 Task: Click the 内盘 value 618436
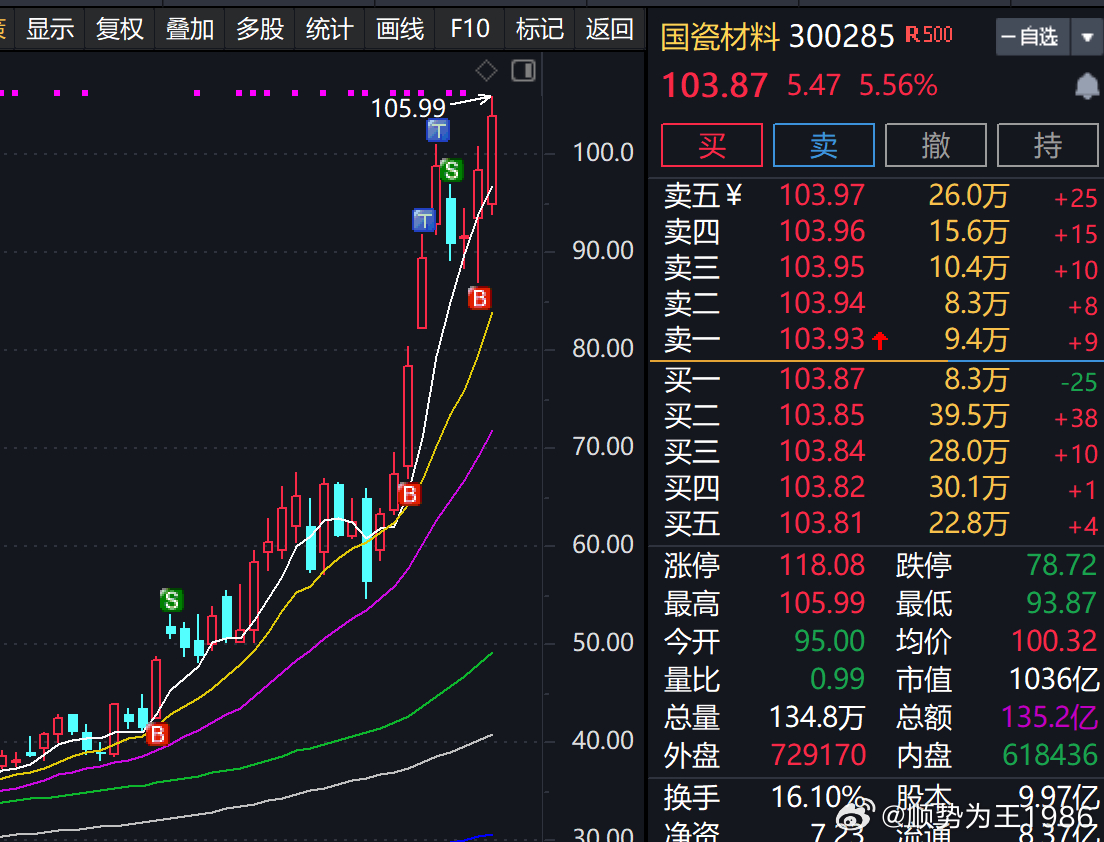click(x=1050, y=755)
